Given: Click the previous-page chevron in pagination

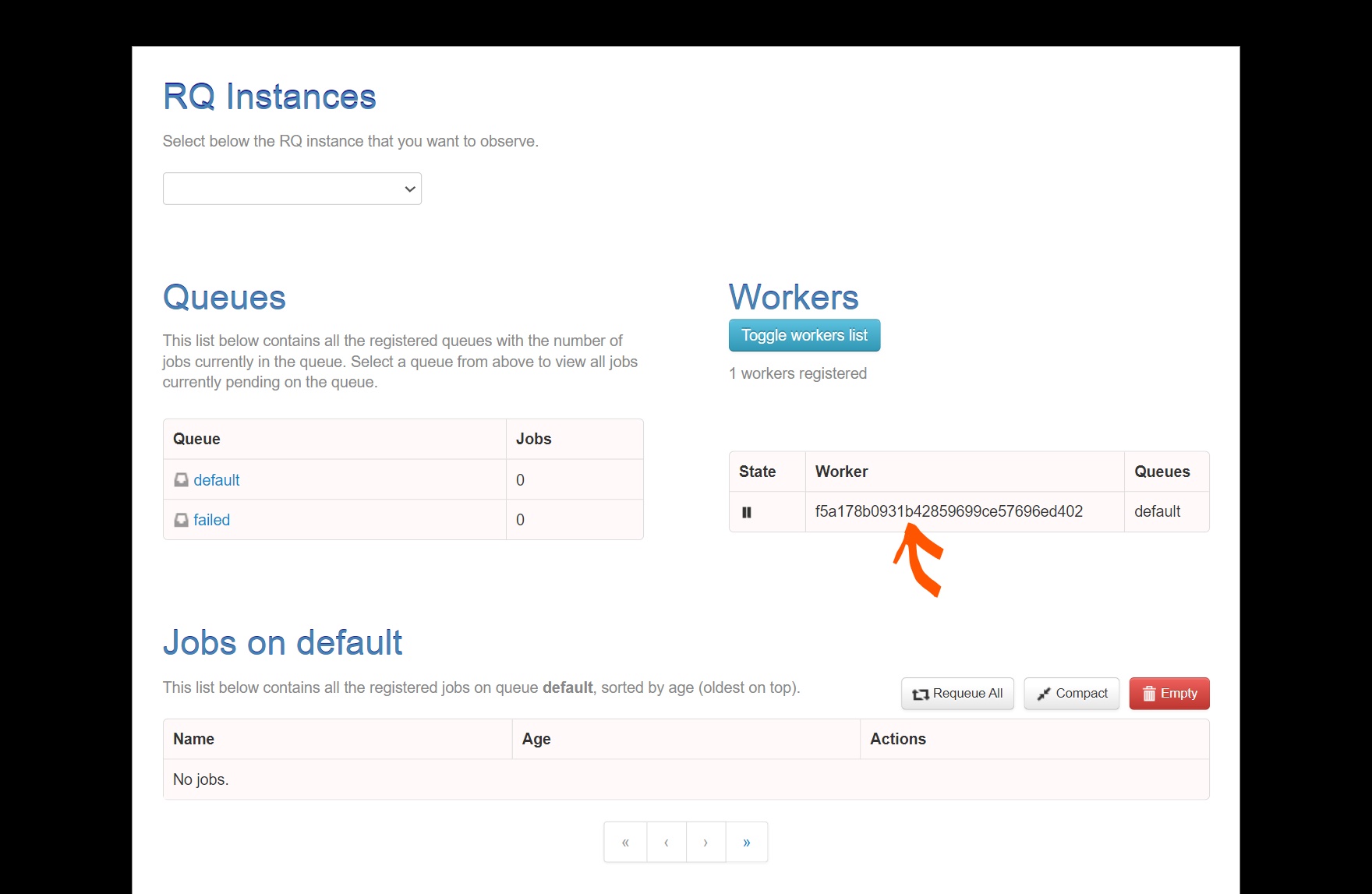Looking at the screenshot, I should click(665, 842).
